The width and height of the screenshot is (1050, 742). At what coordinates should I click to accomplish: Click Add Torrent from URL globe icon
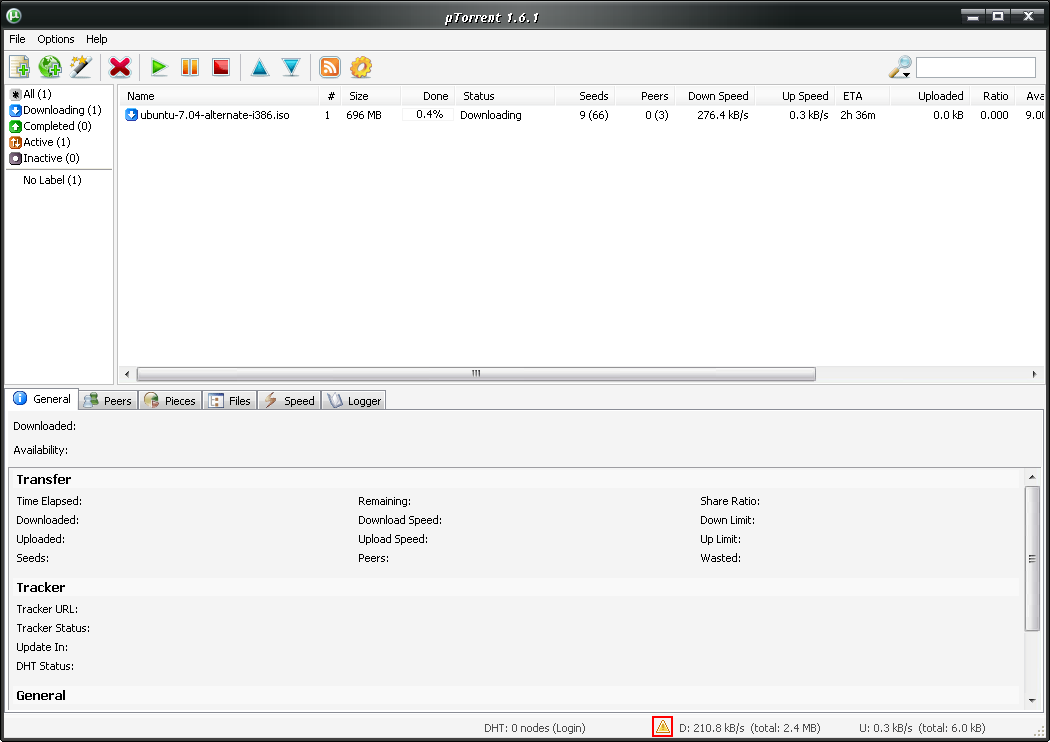pos(50,67)
